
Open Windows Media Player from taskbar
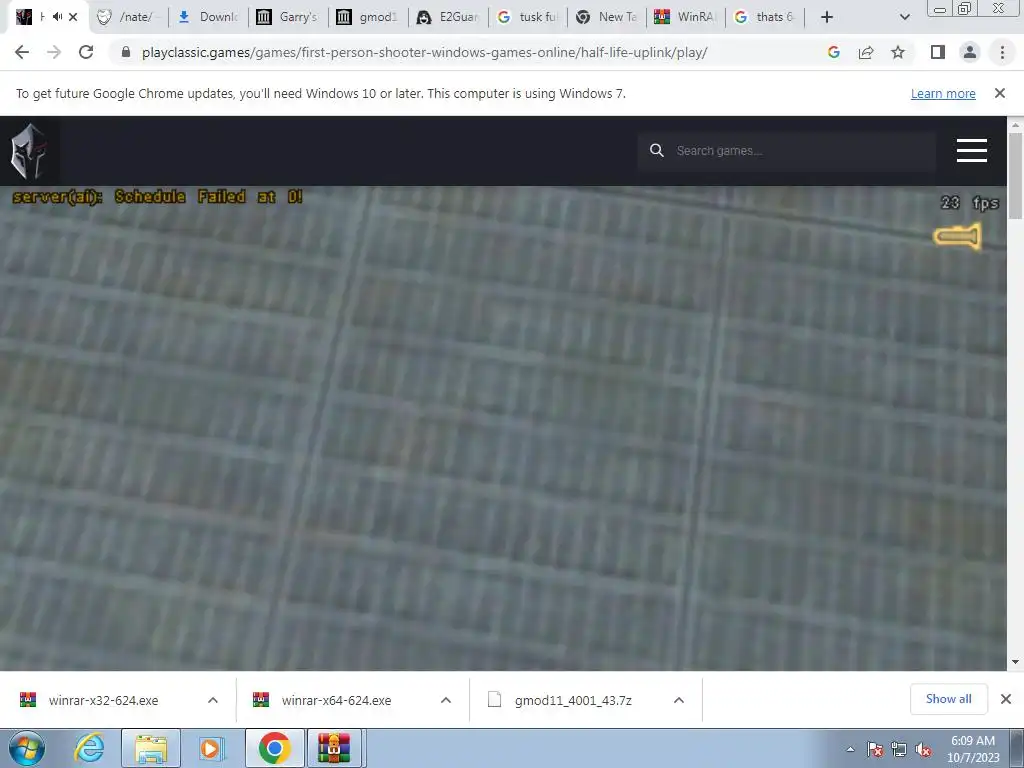click(x=211, y=748)
